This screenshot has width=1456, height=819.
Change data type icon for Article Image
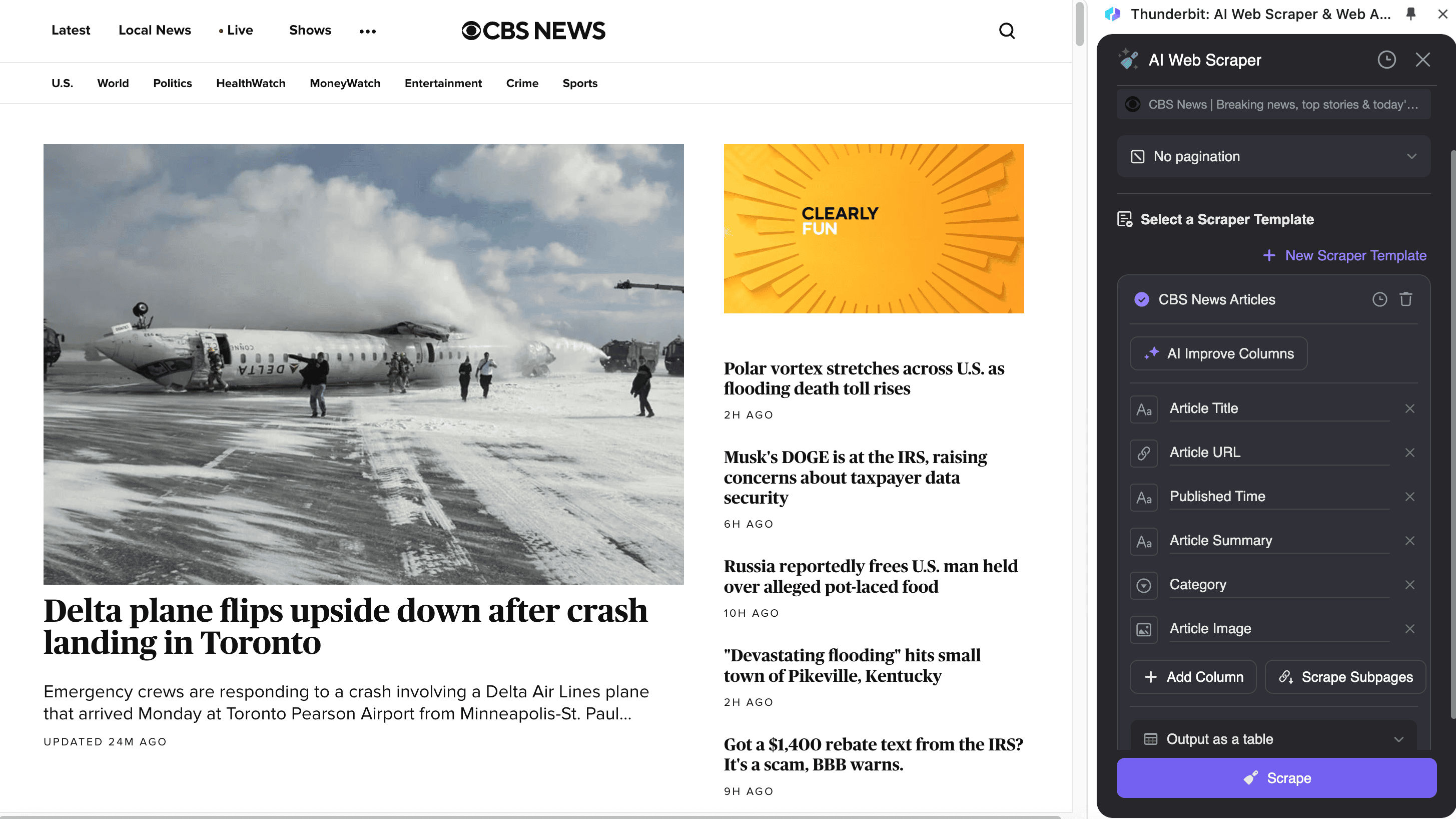pyautogui.click(x=1143, y=630)
